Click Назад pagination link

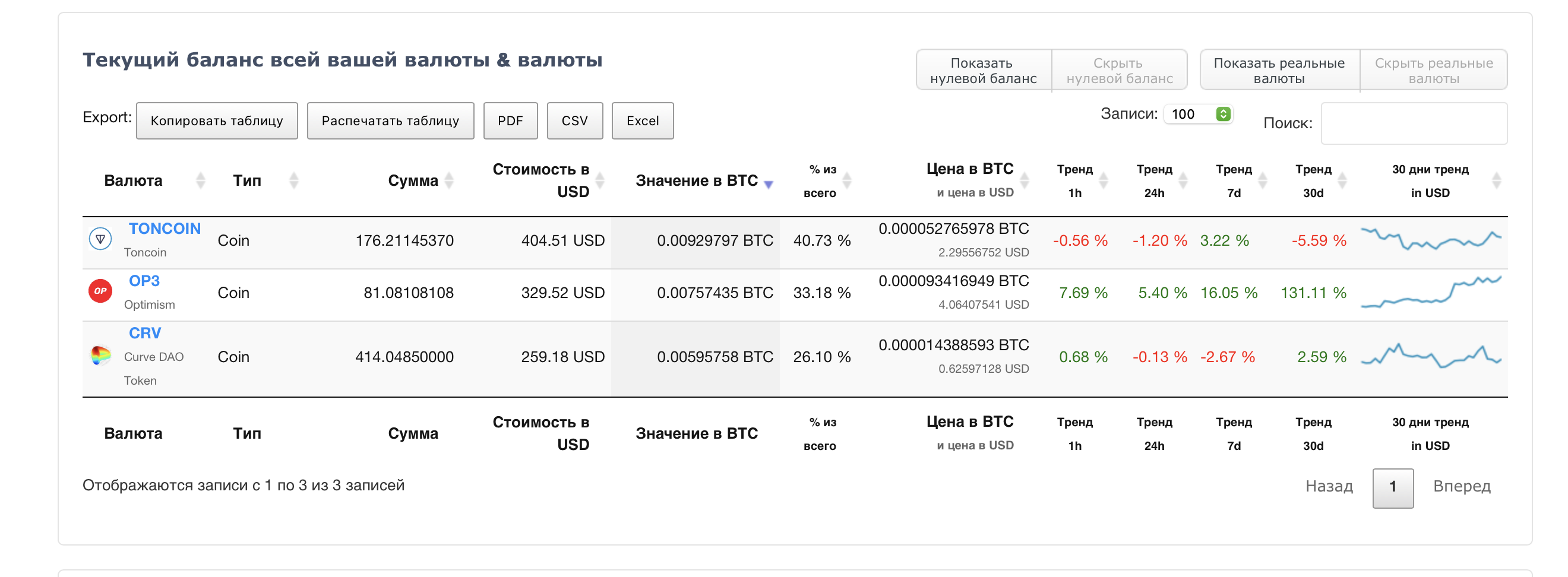[1329, 486]
